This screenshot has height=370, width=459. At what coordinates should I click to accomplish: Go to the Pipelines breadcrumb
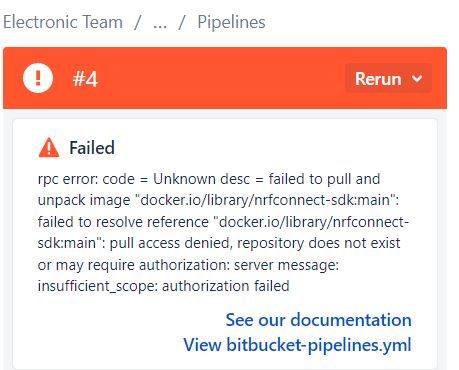231,22
